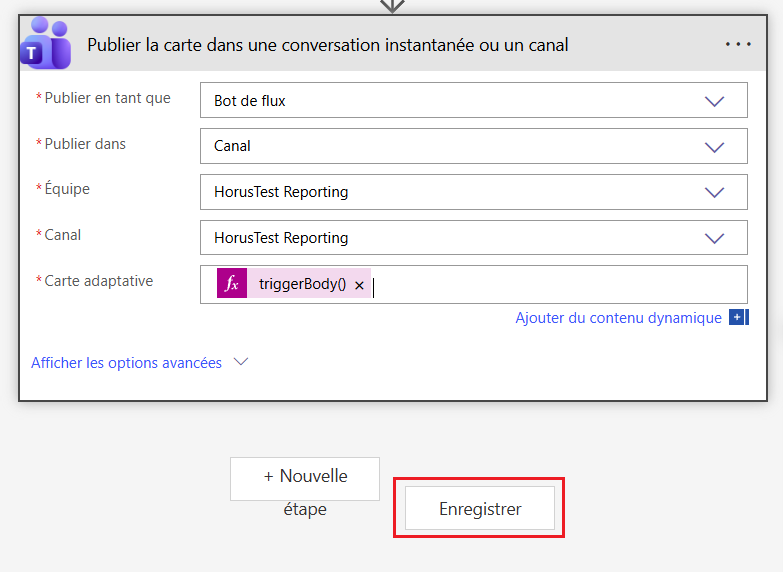Click the Teams logo in the action header
This screenshot has width=783, height=572.
point(45,45)
